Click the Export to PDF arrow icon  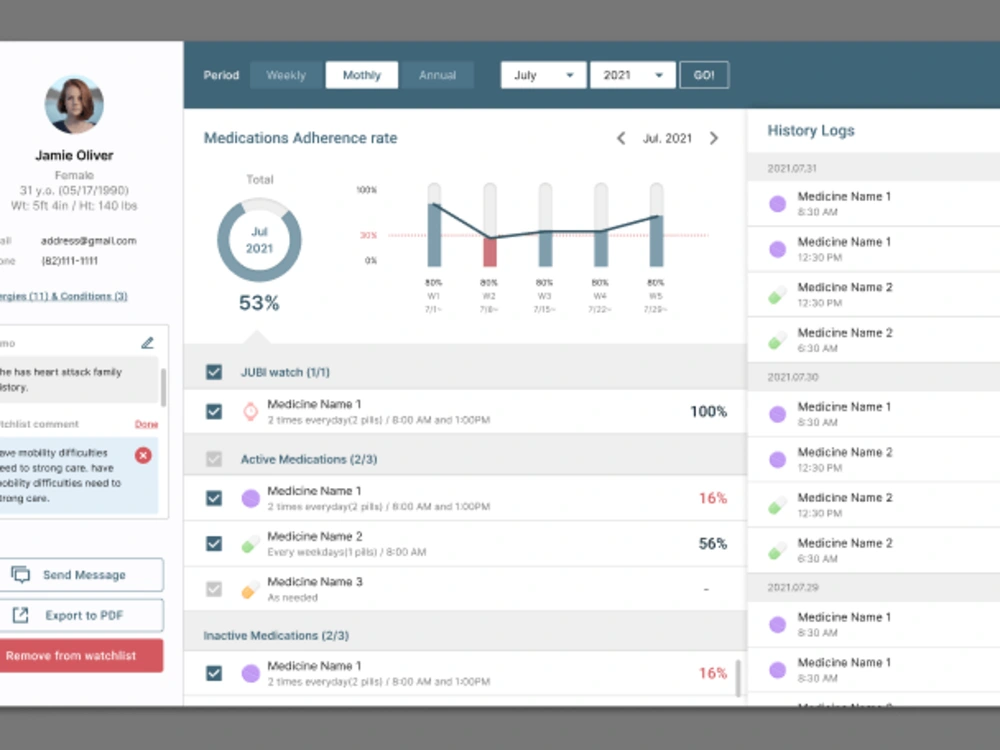(x=20, y=615)
